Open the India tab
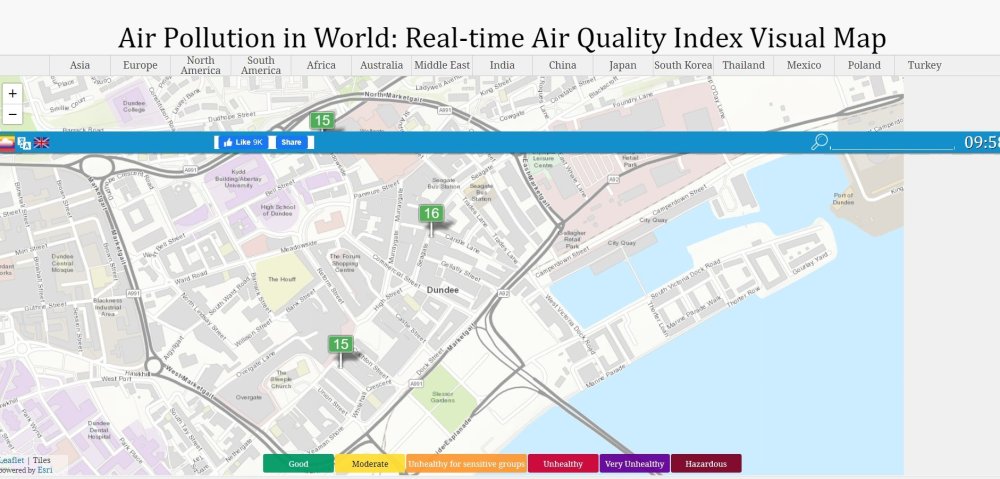The image size is (1000, 479). [x=502, y=65]
